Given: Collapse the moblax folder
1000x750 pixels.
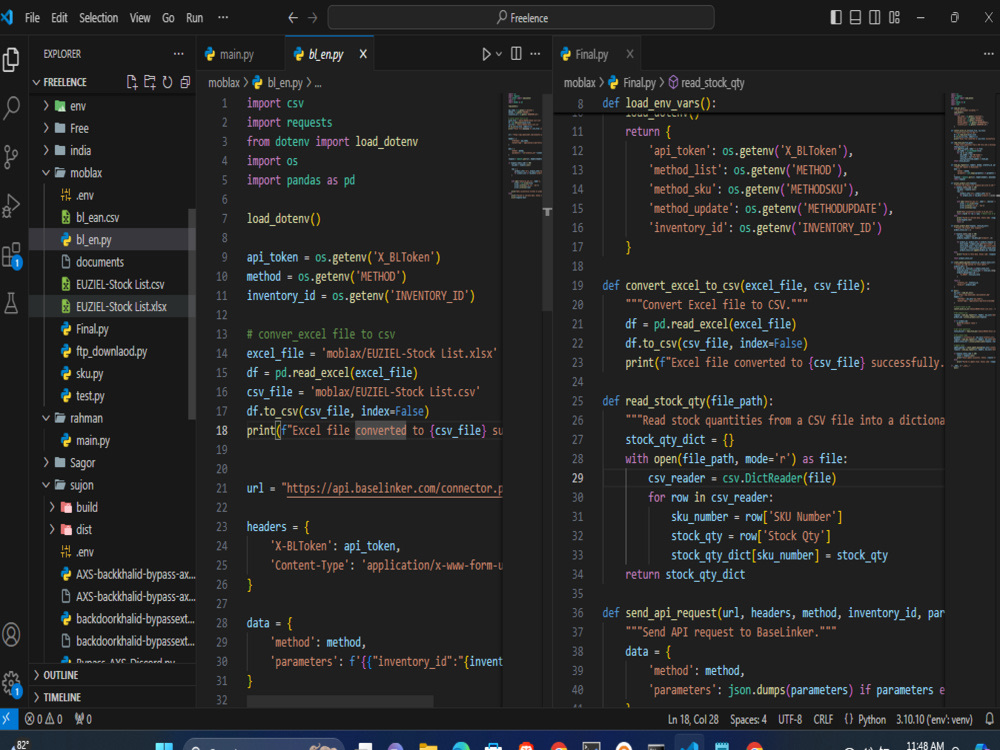Looking at the screenshot, I should pos(46,173).
